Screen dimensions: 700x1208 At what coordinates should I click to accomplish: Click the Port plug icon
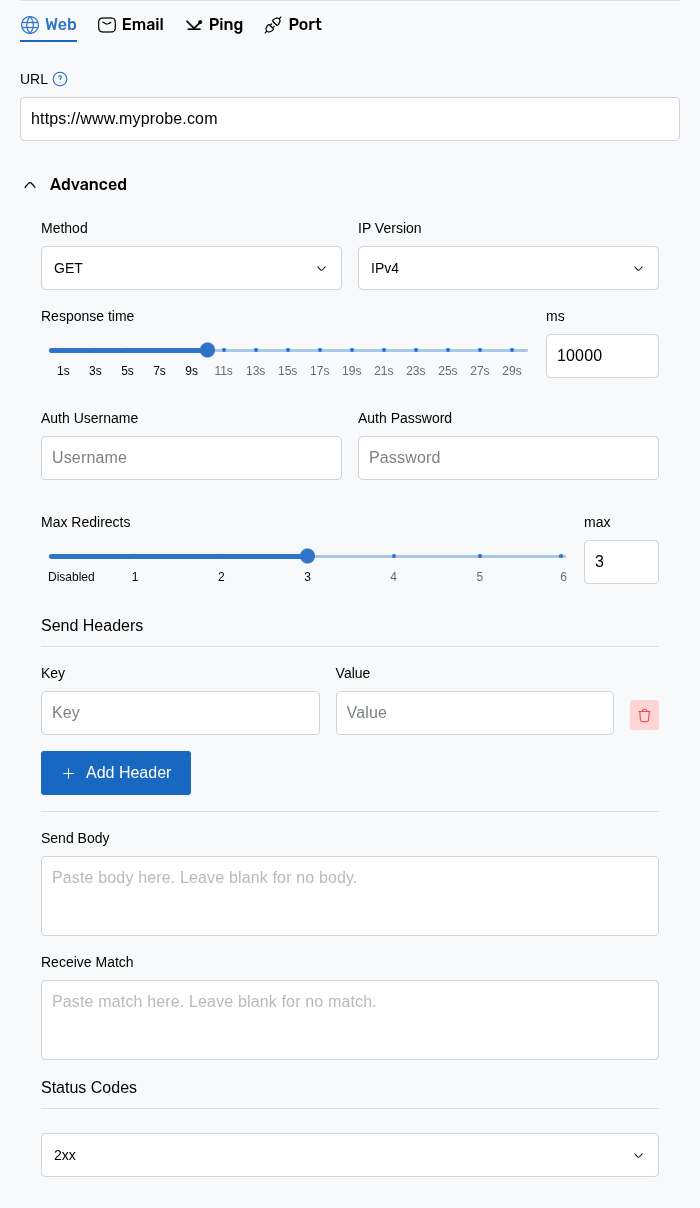pyautogui.click(x=273, y=24)
